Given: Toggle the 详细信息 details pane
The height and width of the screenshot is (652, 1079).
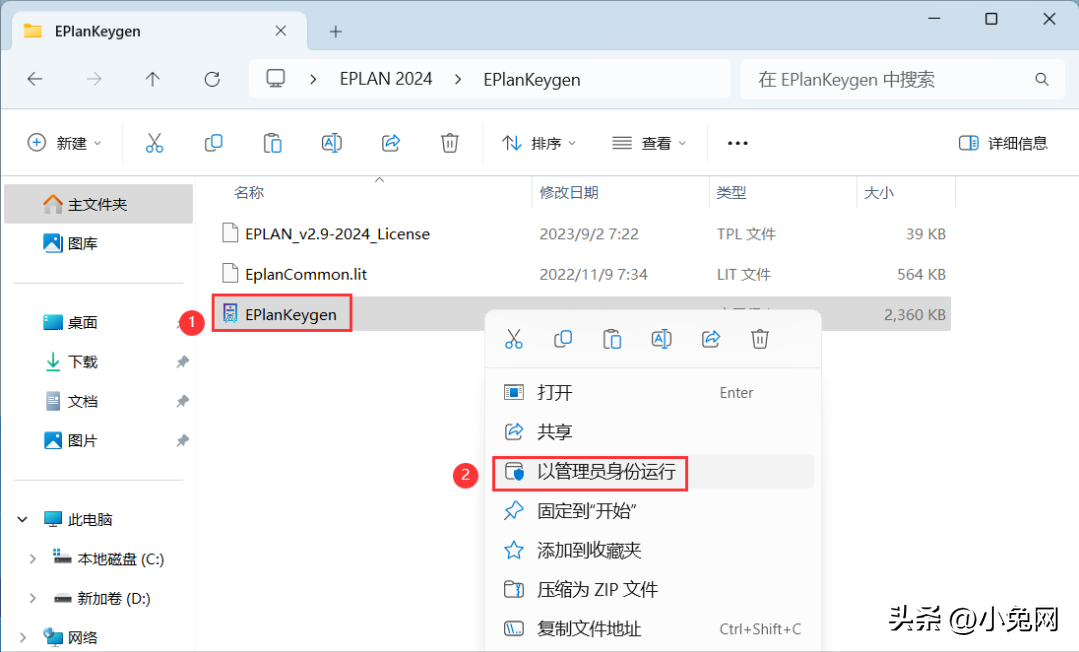Looking at the screenshot, I should pos(1002,143).
